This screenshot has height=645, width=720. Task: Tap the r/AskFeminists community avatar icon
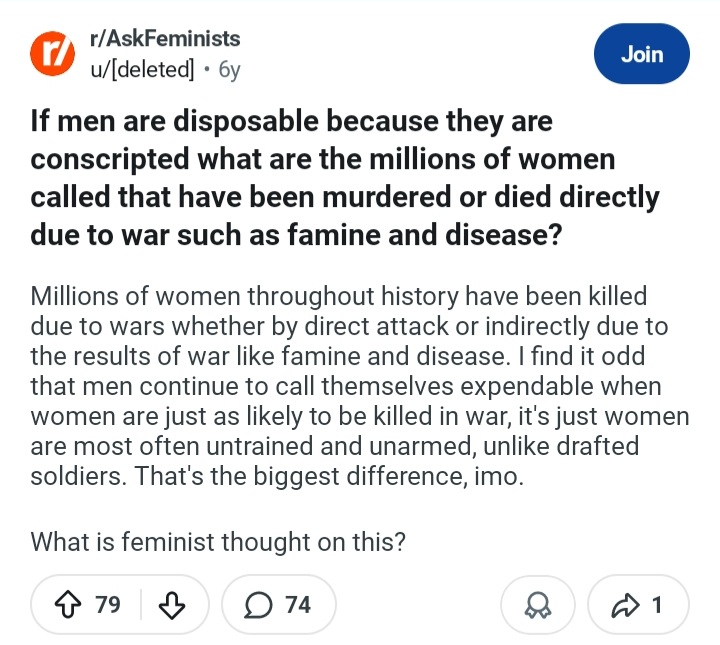pyautogui.click(x=50, y=53)
